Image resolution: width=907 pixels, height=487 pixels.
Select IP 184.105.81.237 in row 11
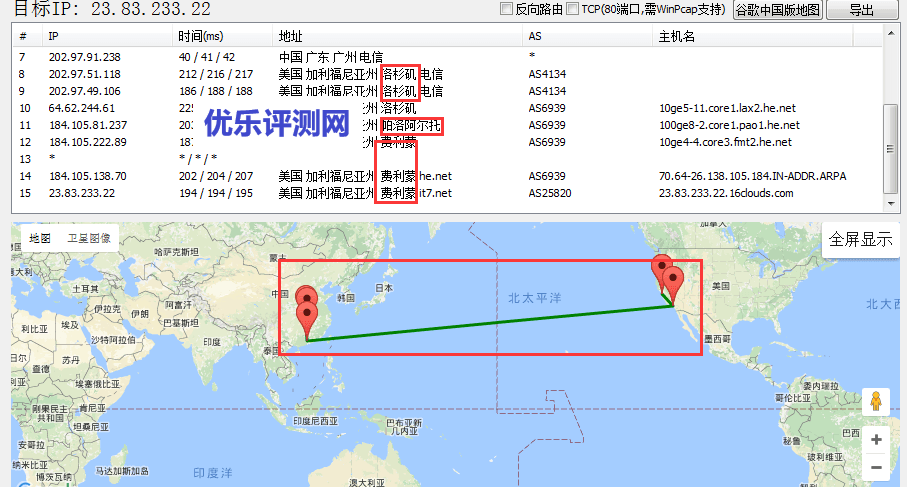click(x=88, y=125)
